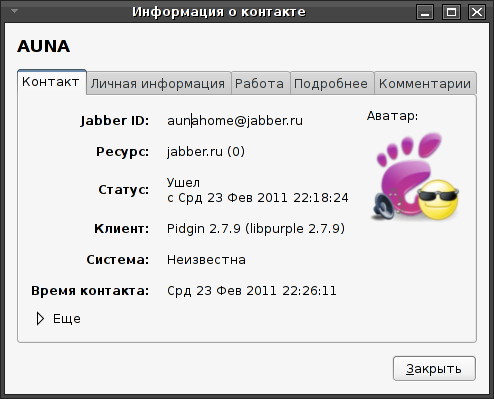Click the status text Ушел
The image size is (494, 399).
pos(183,183)
